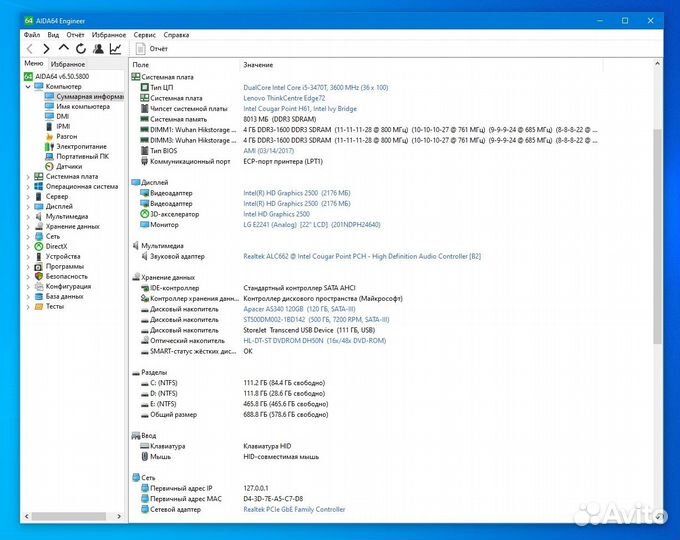The height and width of the screenshot is (540, 680).
Task: Expand the Дисплей tree node
Action: tap(28, 206)
